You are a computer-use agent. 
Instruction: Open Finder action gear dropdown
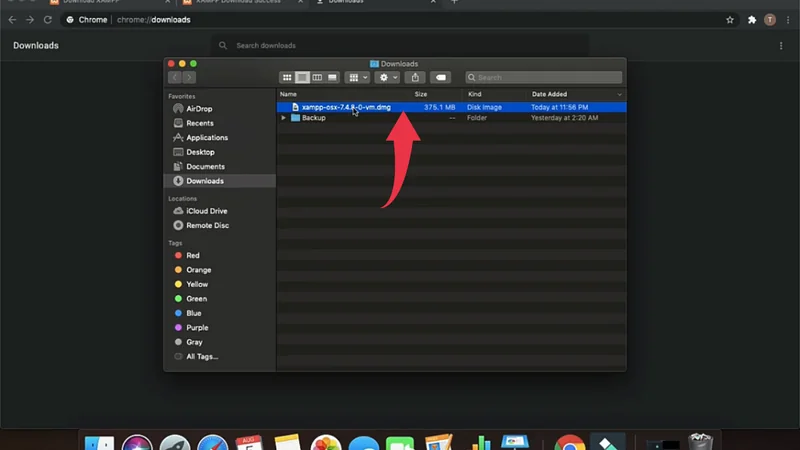tap(387, 77)
